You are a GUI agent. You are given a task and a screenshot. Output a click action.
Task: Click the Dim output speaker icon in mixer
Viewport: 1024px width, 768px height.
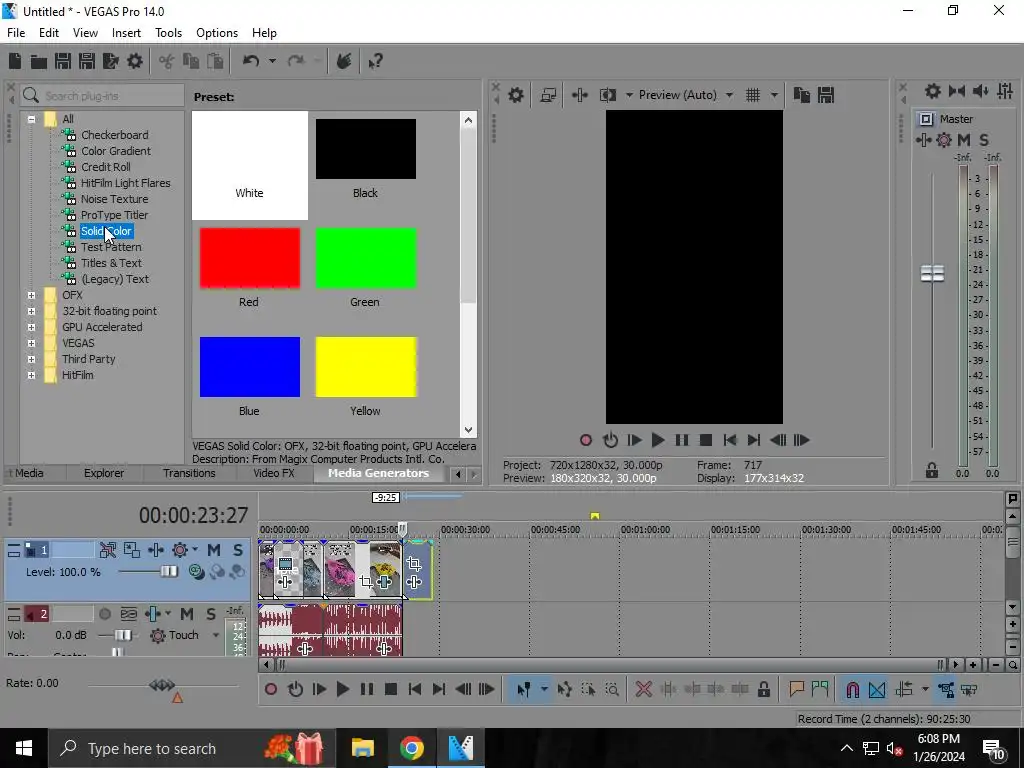point(980,91)
